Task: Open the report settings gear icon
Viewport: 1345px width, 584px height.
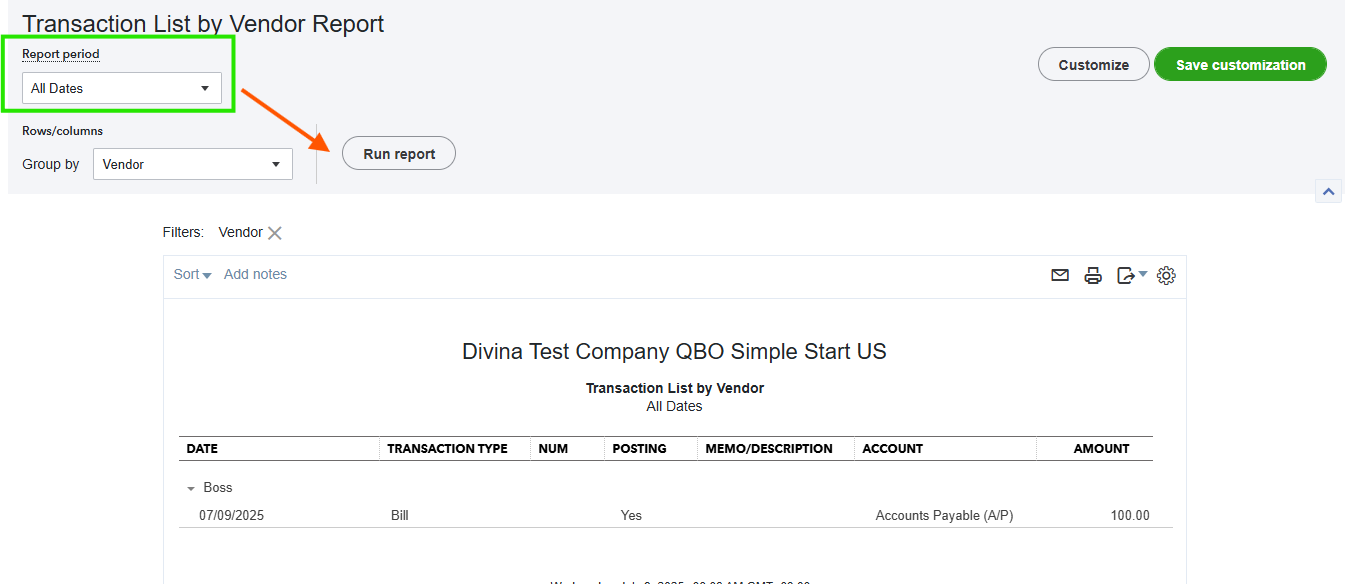Action: [x=1166, y=275]
